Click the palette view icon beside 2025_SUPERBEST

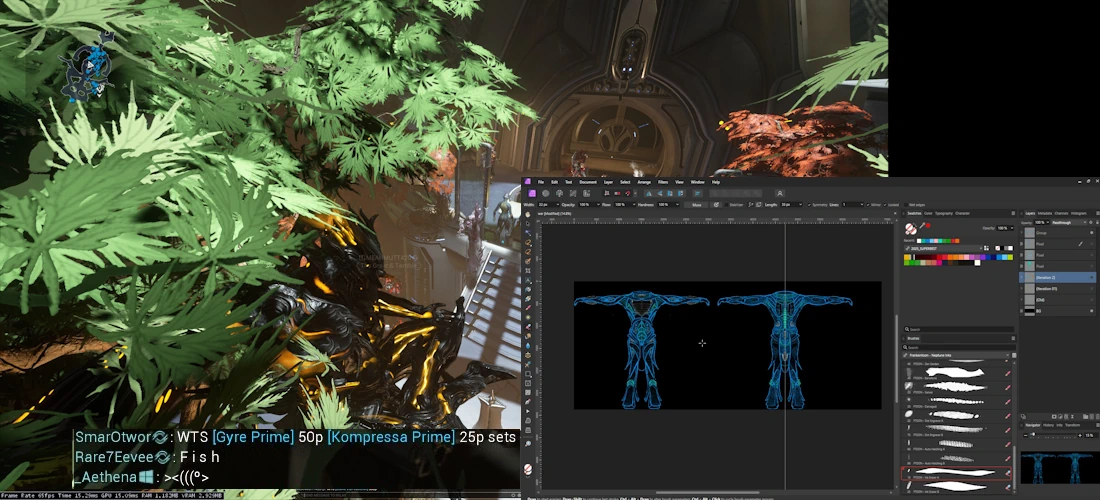[x=986, y=248]
